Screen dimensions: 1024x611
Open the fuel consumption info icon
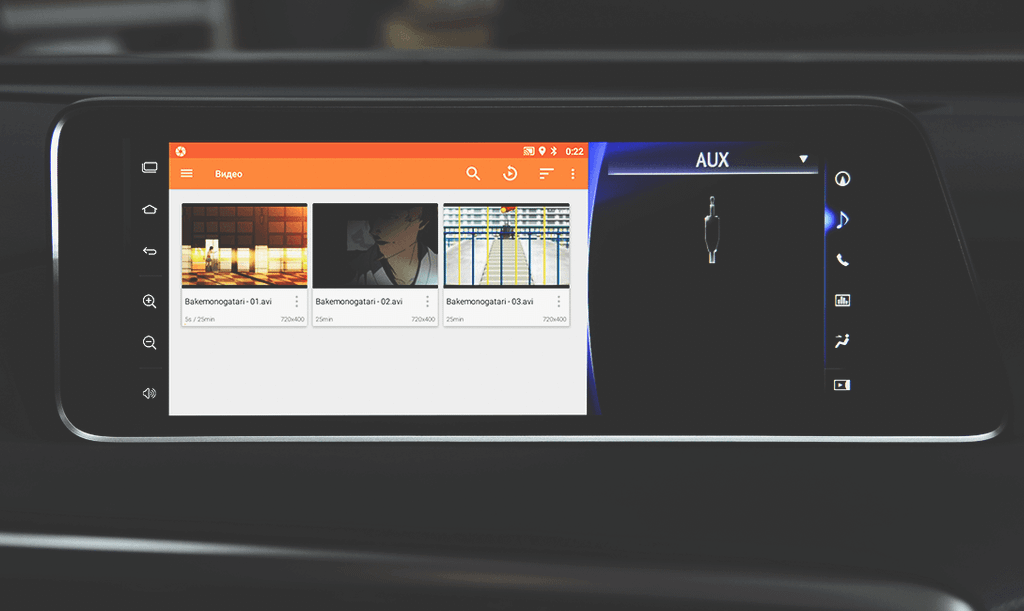point(842,300)
